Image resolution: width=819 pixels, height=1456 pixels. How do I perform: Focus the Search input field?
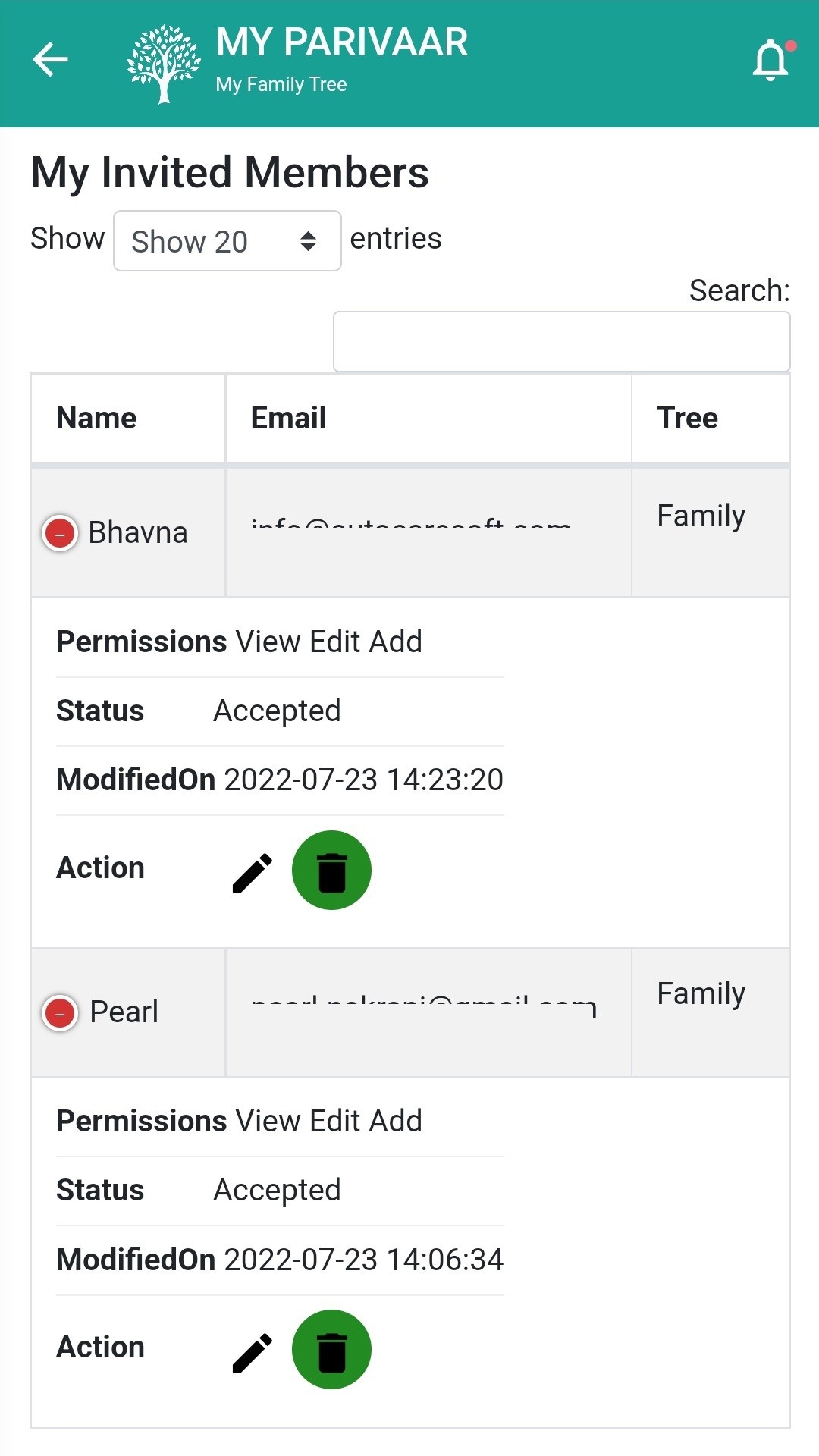561,342
